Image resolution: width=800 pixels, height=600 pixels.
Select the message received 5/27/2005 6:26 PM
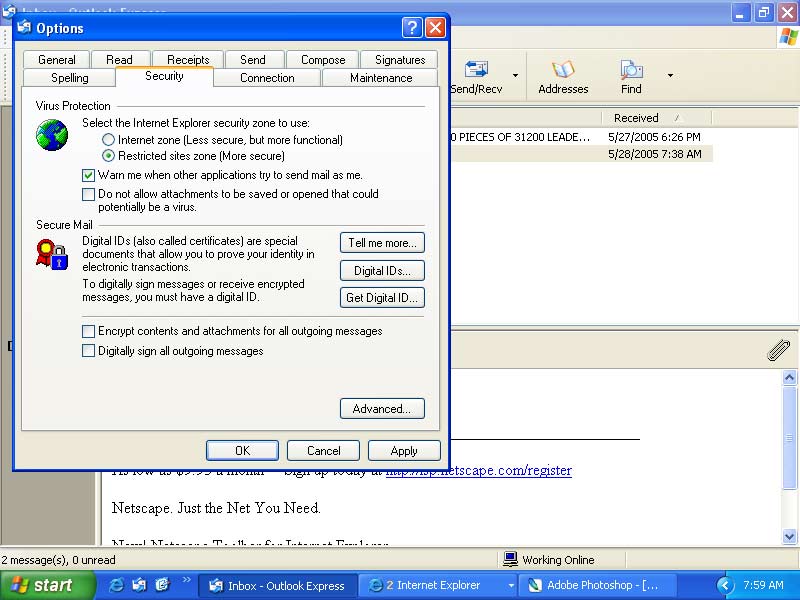tap(582, 137)
